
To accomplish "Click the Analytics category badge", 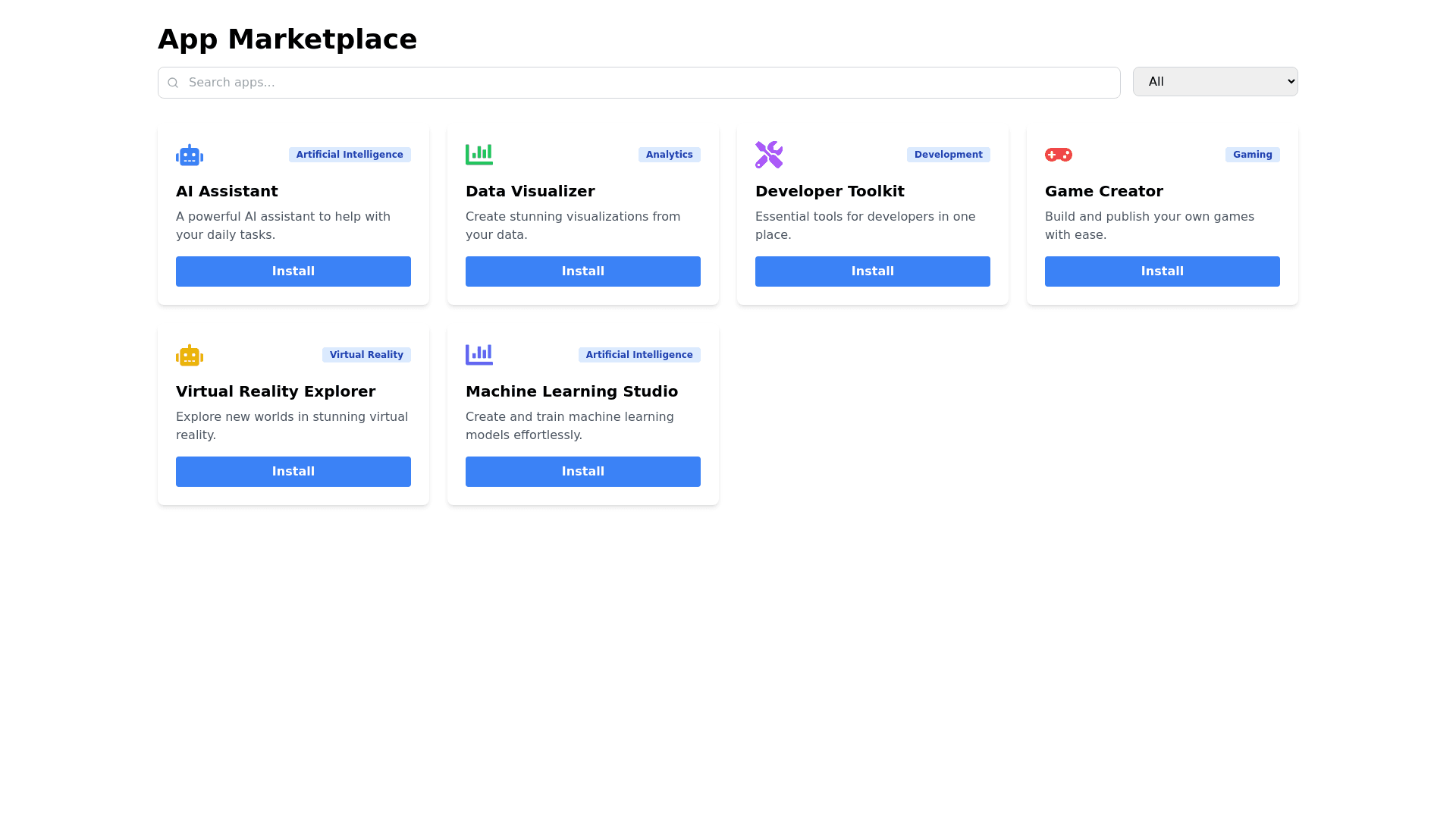I will click(x=669, y=155).
